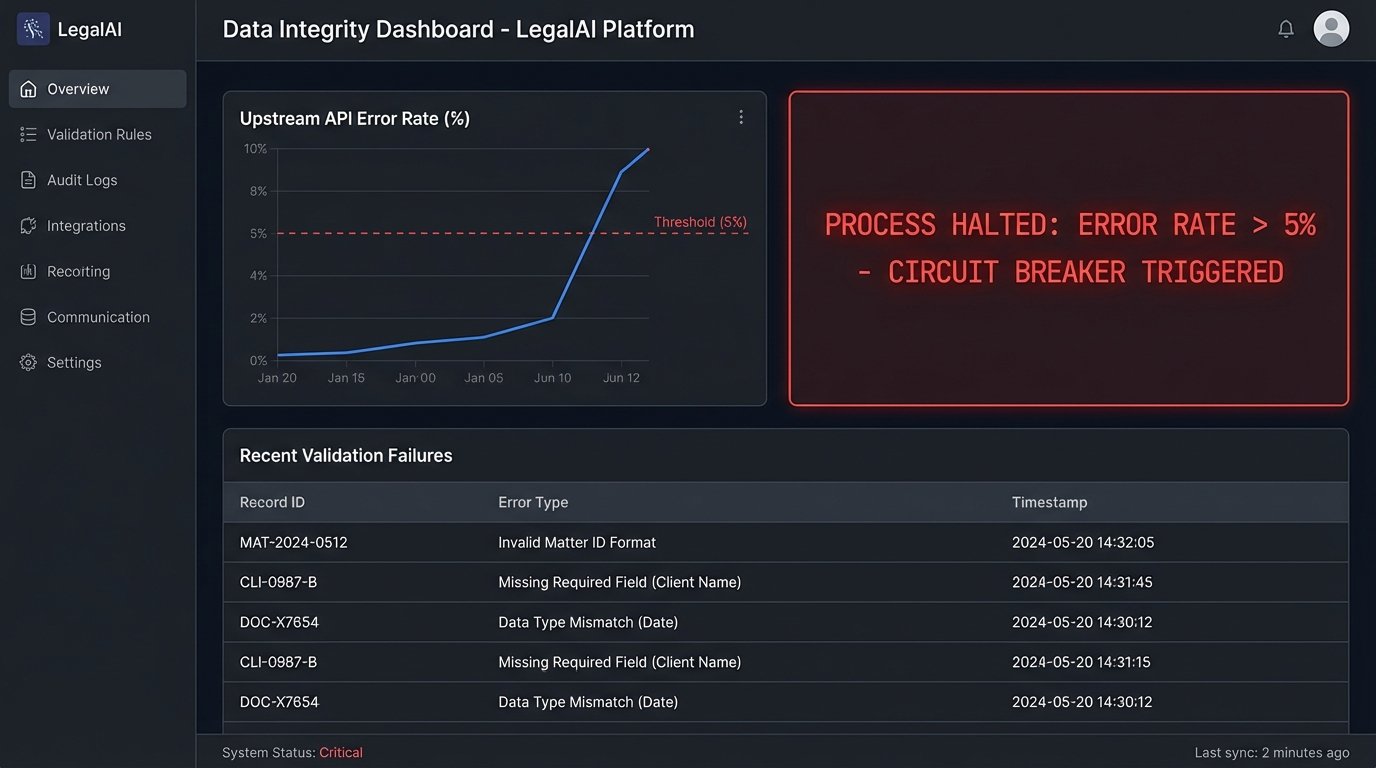
Task: Go to Recoiting in the sidebar
Action: pos(78,272)
